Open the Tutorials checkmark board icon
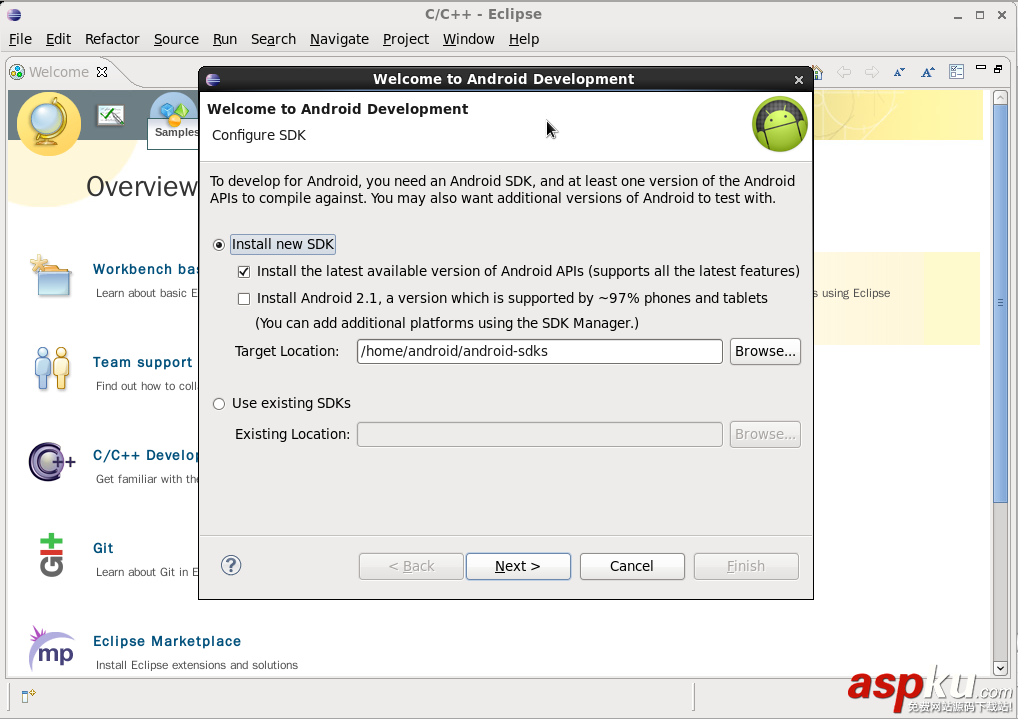 click(110, 116)
